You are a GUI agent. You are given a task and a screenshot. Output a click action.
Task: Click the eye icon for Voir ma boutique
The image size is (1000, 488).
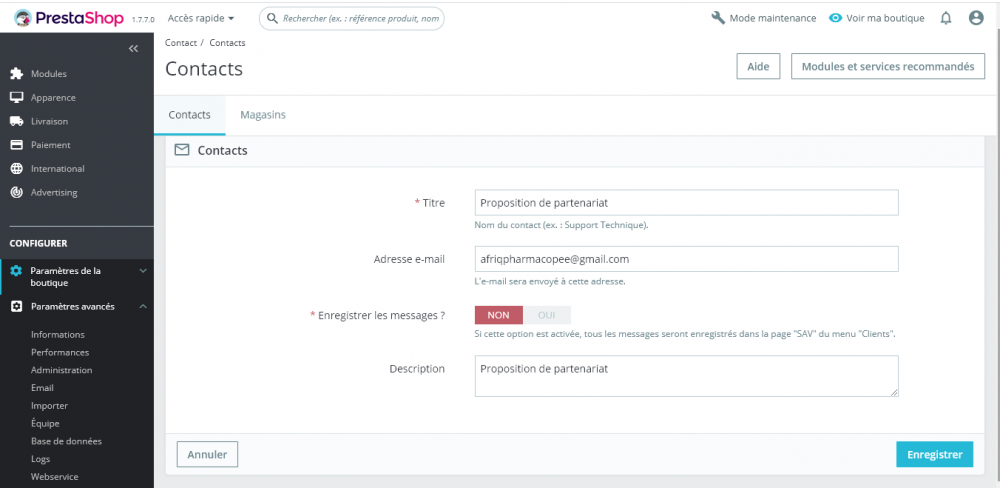point(835,18)
